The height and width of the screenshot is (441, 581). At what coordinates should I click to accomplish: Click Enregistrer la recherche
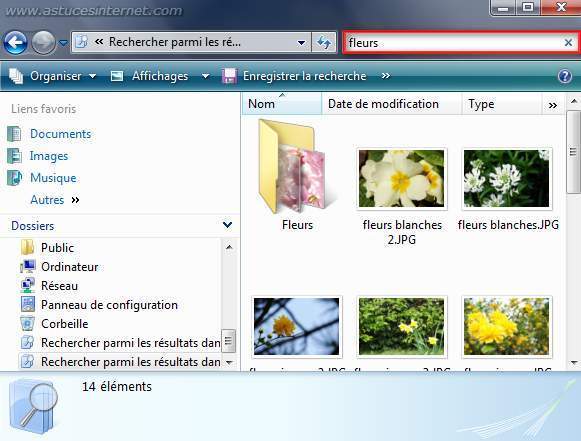(x=304, y=76)
